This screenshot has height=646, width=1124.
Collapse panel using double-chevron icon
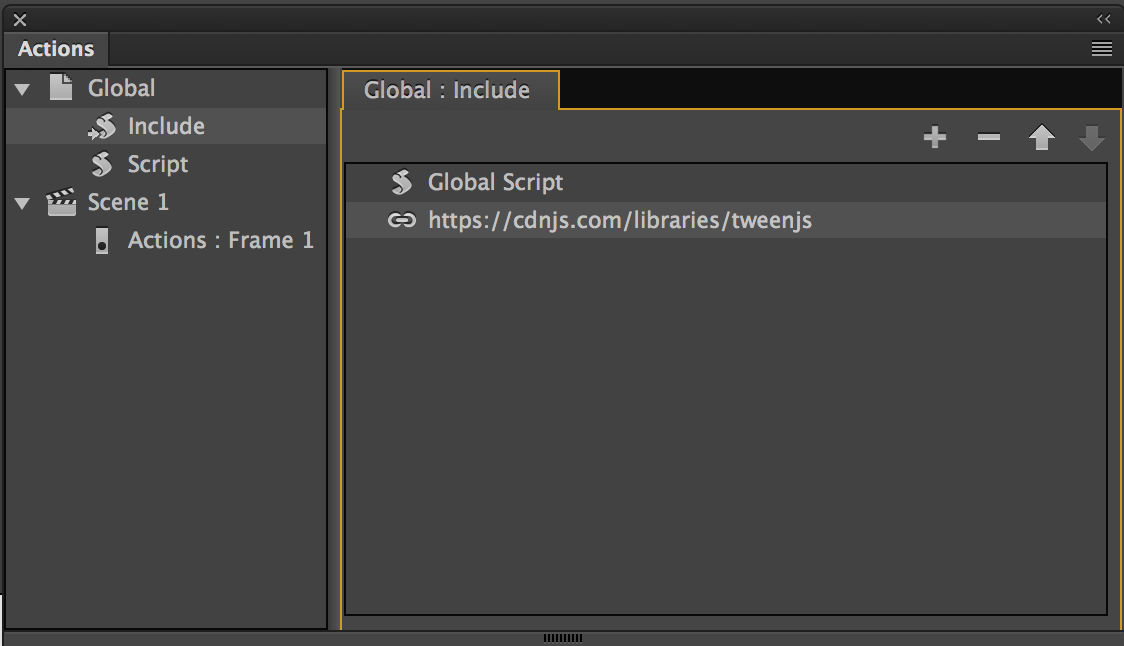(x=1103, y=19)
